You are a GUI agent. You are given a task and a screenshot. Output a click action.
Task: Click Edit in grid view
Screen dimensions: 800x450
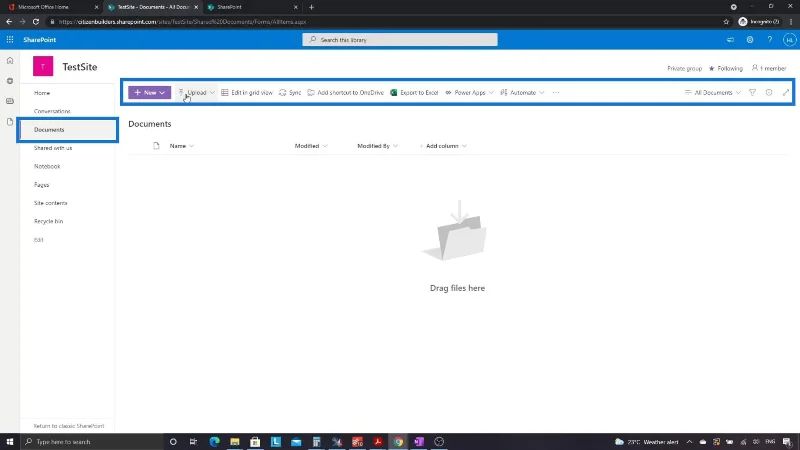tap(247, 92)
